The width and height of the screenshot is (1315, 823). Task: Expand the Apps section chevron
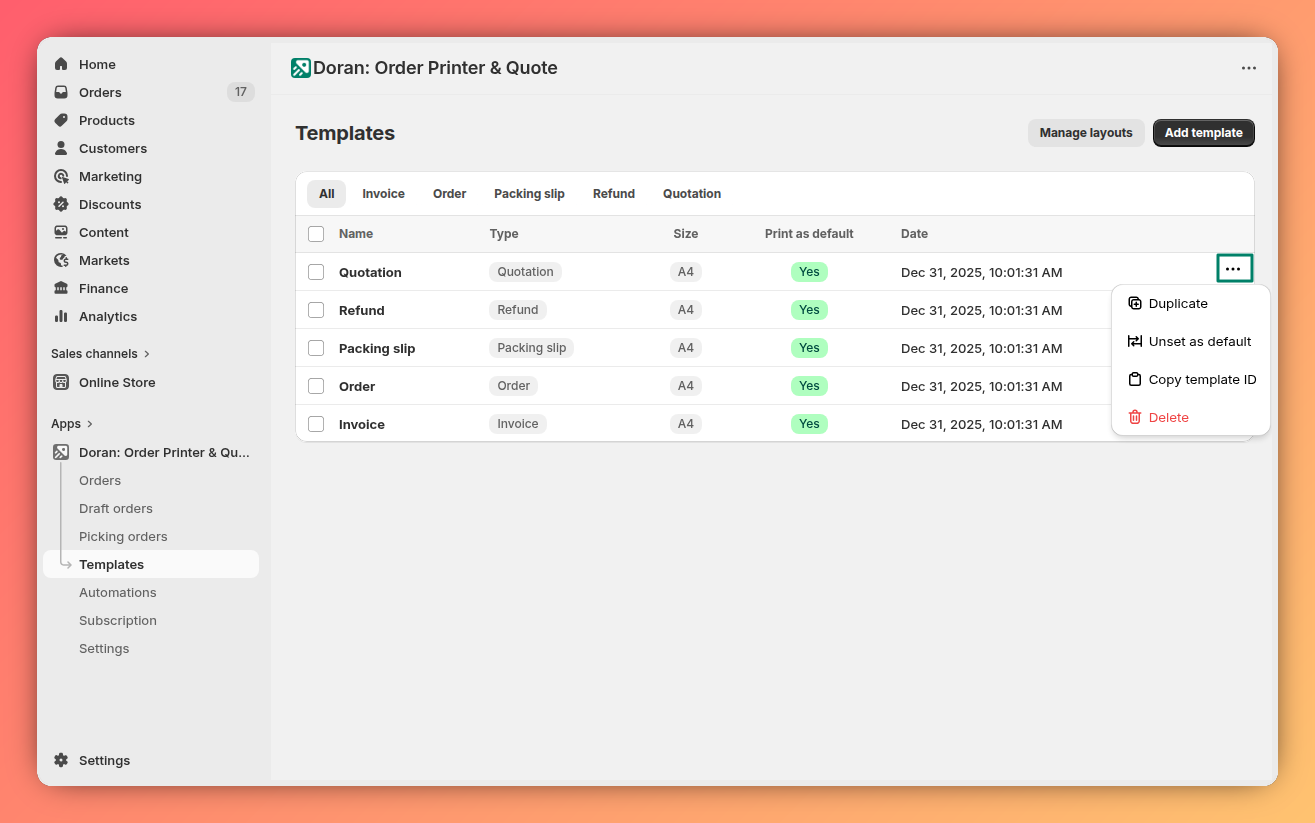(89, 424)
